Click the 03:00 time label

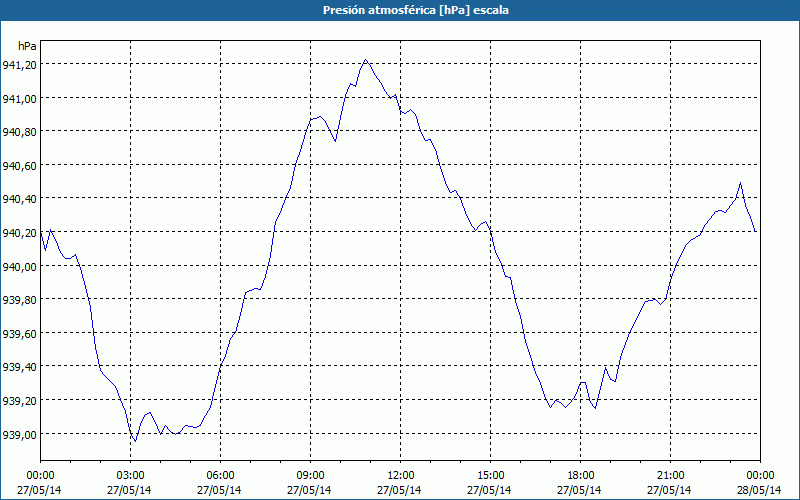[x=130, y=476]
